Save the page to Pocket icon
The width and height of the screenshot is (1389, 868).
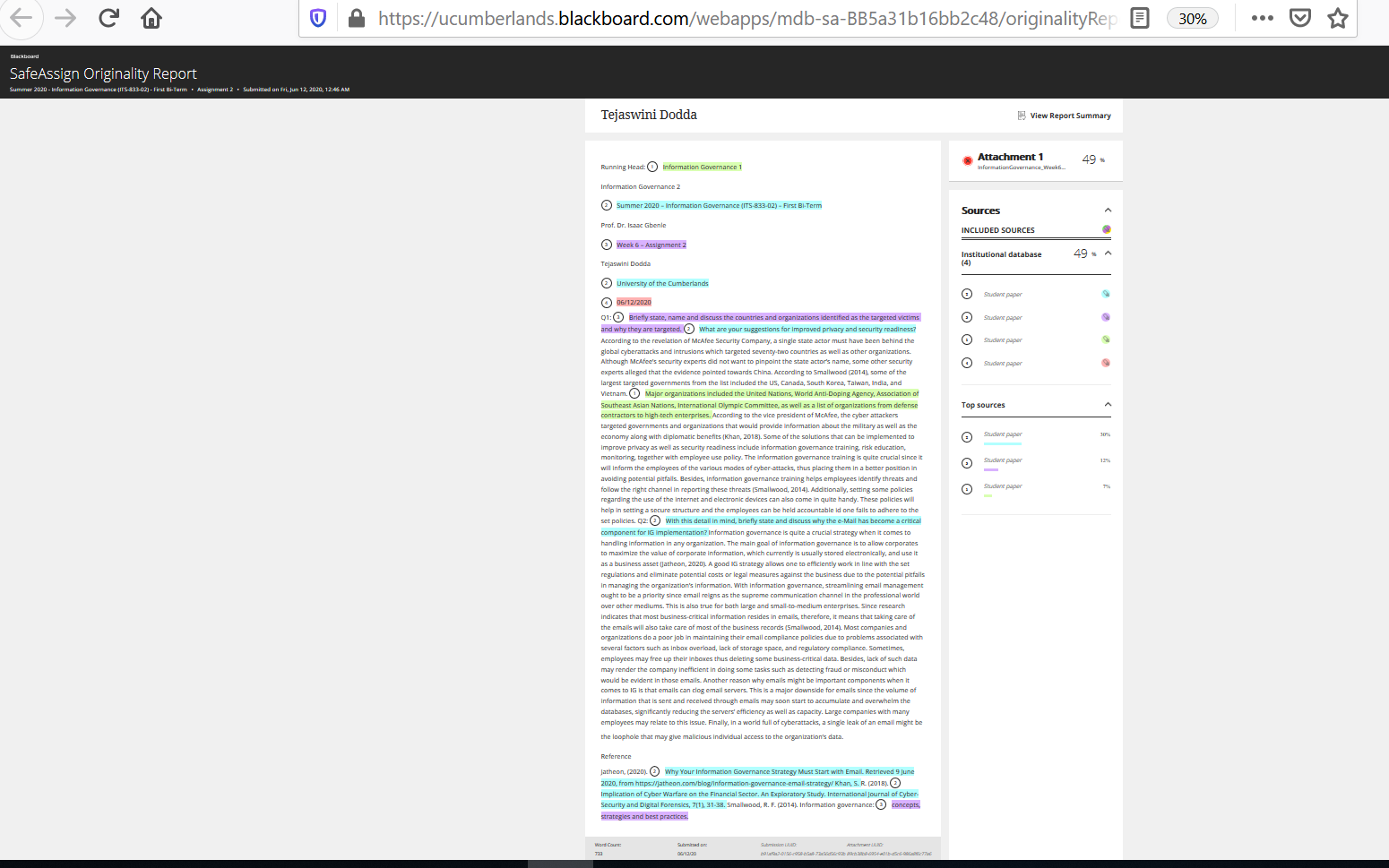[x=1300, y=18]
